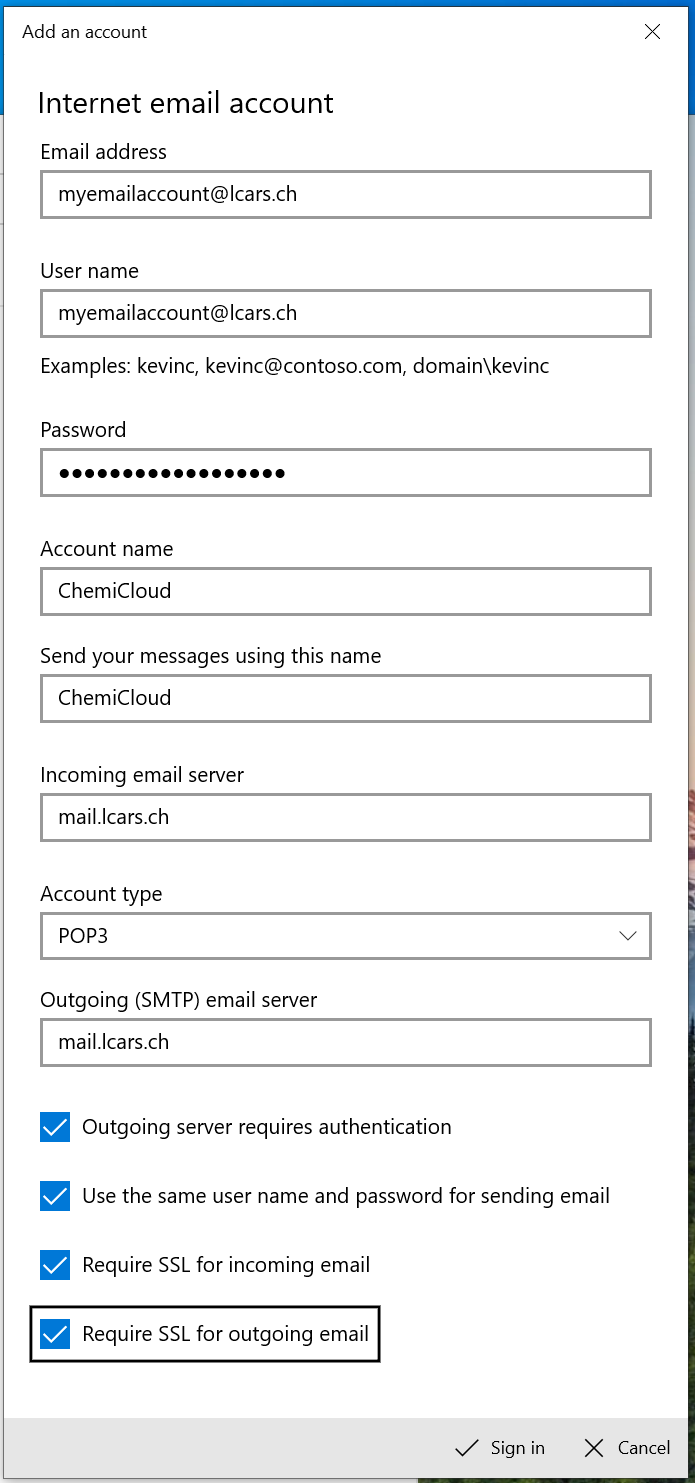Viewport: 695px width, 1483px height.
Task: Click the 'Internet email account' heading
Action: pos(185,103)
